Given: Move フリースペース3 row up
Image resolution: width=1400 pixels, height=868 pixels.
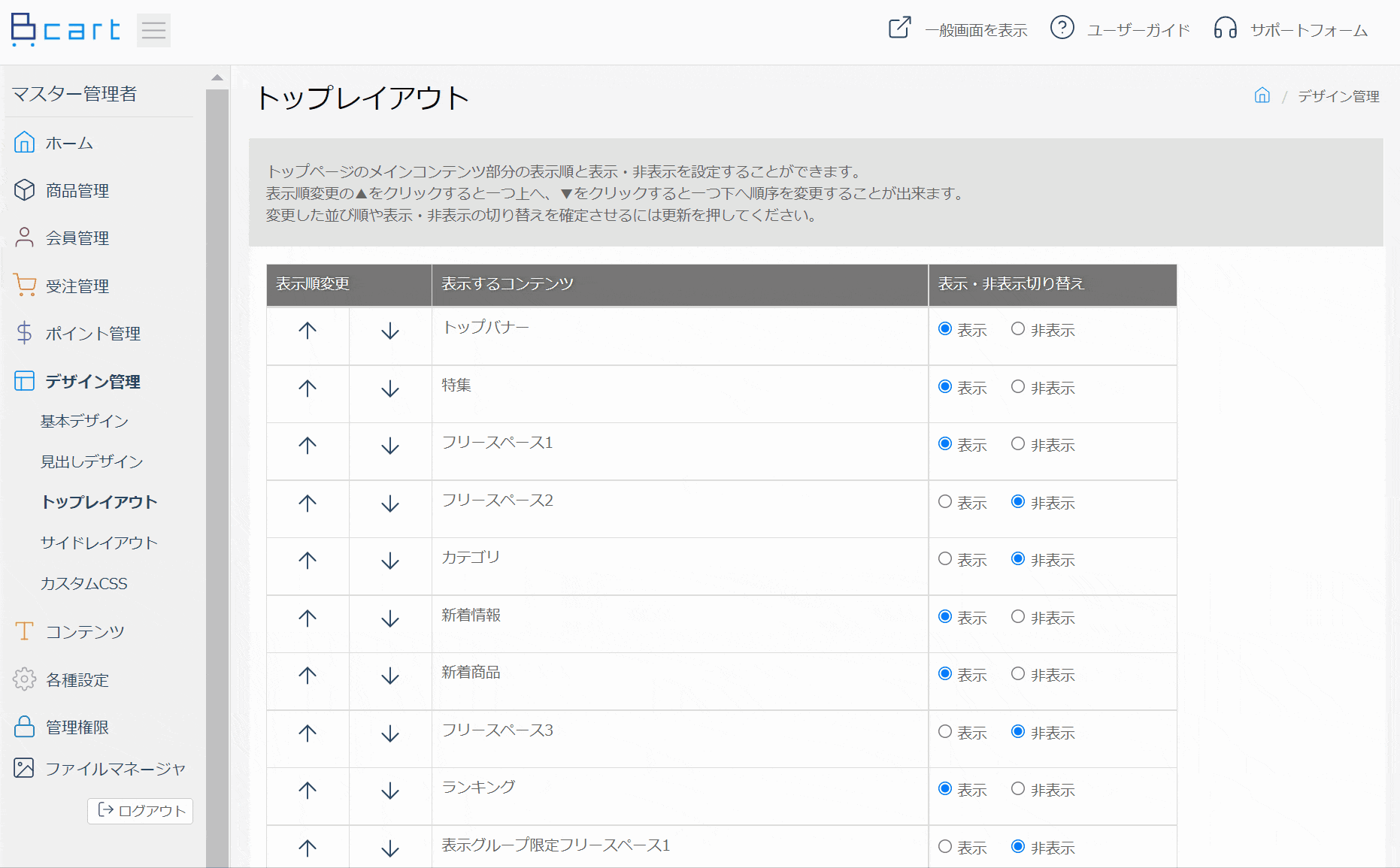Looking at the screenshot, I should click(x=308, y=733).
